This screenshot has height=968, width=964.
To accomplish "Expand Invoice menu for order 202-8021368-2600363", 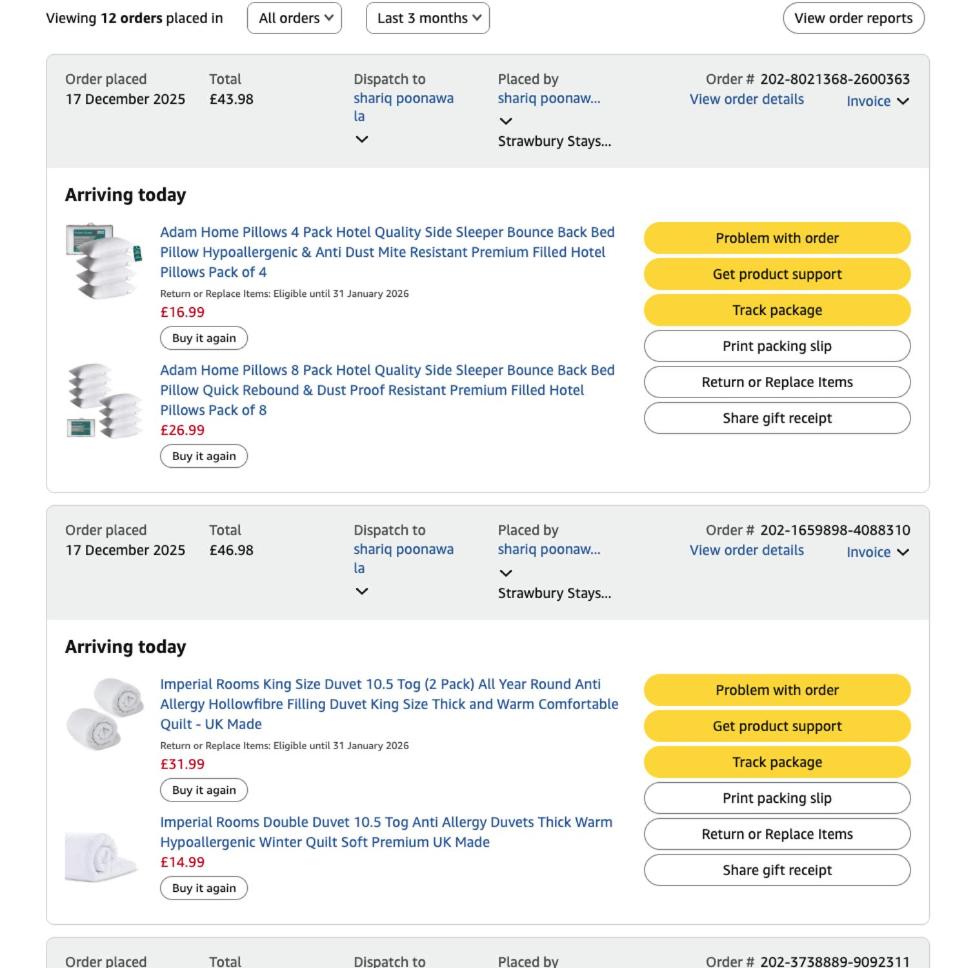I will click(x=878, y=101).
